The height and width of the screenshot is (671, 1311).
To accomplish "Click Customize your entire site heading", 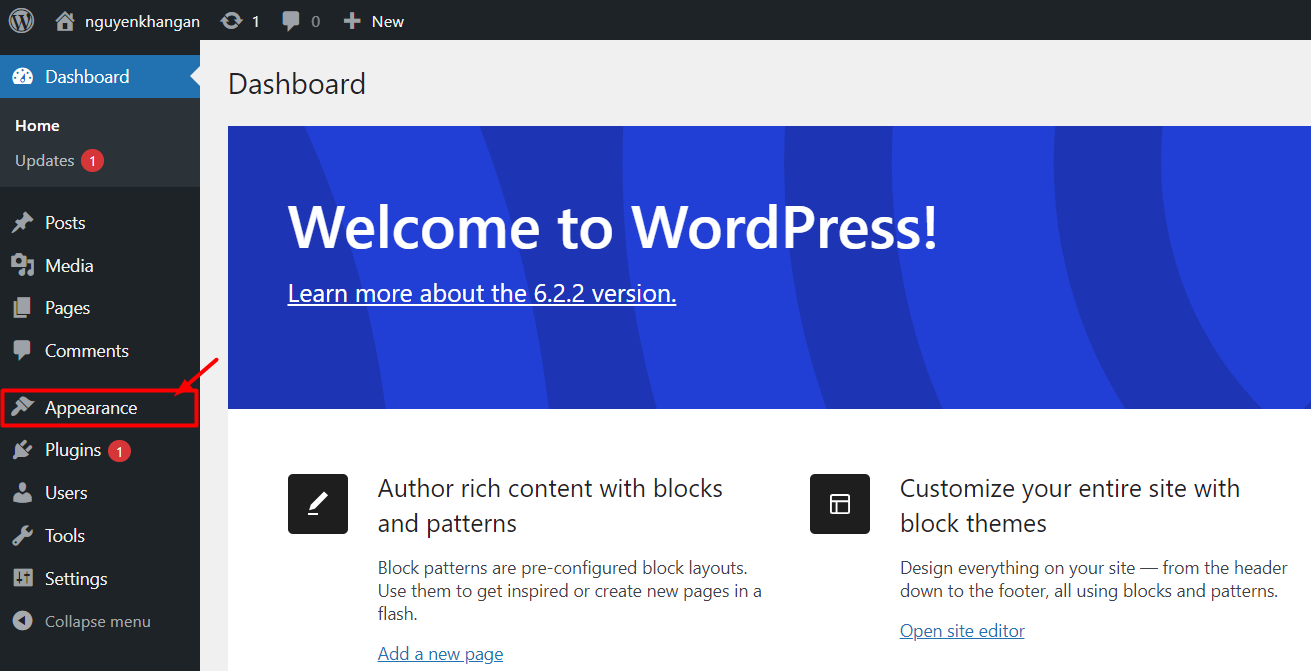I will [x=1070, y=506].
